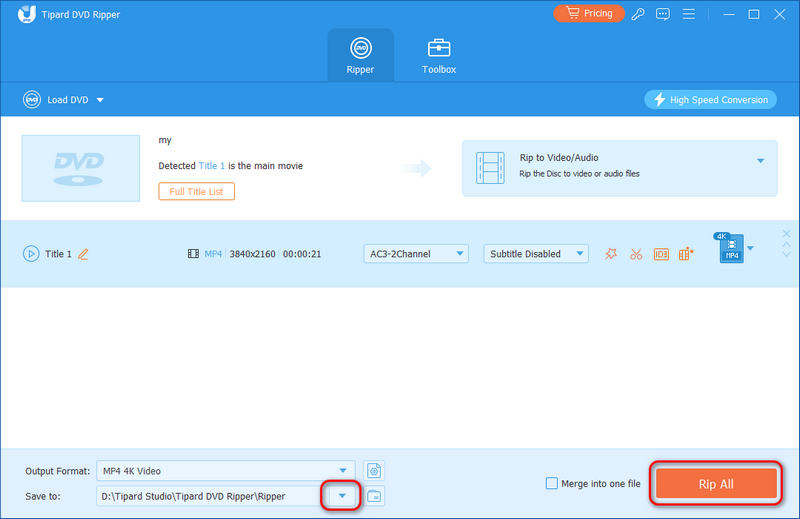Image resolution: width=800 pixels, height=519 pixels.
Task: Click the 4K MP4 output profile icon
Action: 730,248
